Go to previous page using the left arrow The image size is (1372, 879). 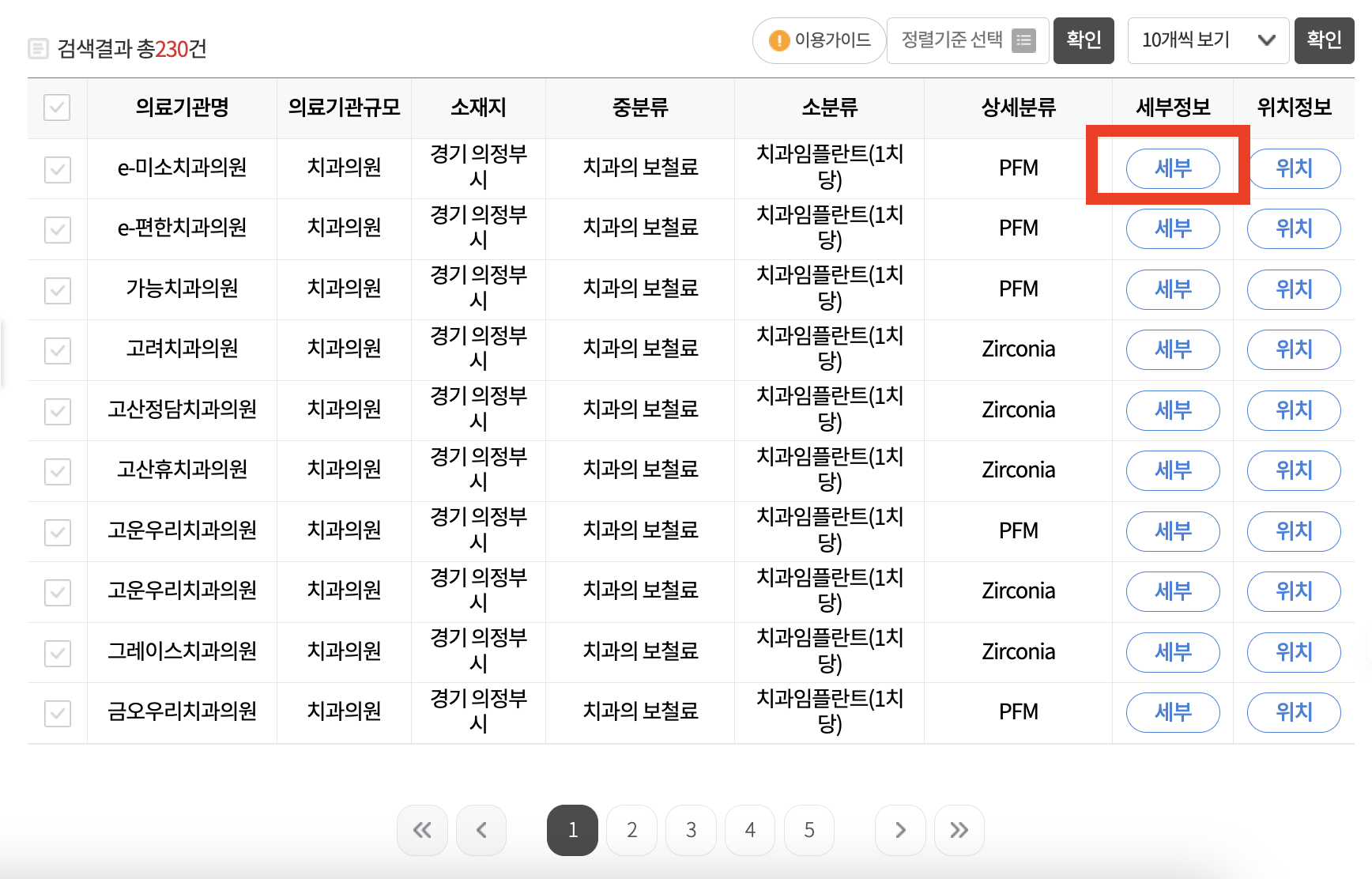[481, 830]
